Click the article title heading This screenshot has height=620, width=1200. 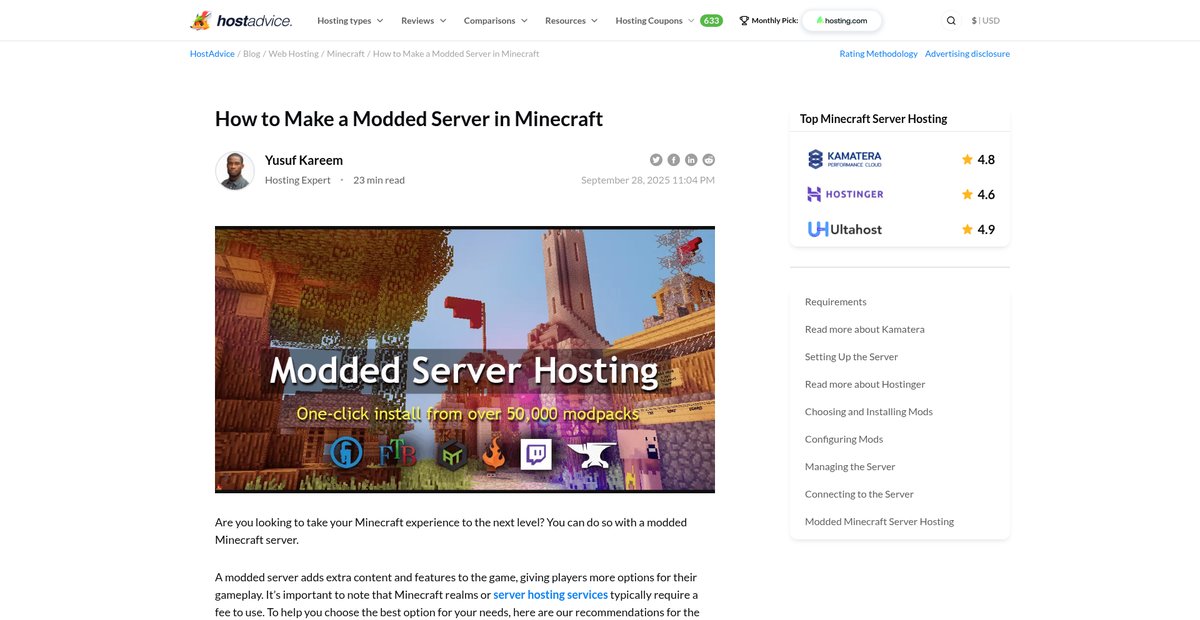[409, 119]
